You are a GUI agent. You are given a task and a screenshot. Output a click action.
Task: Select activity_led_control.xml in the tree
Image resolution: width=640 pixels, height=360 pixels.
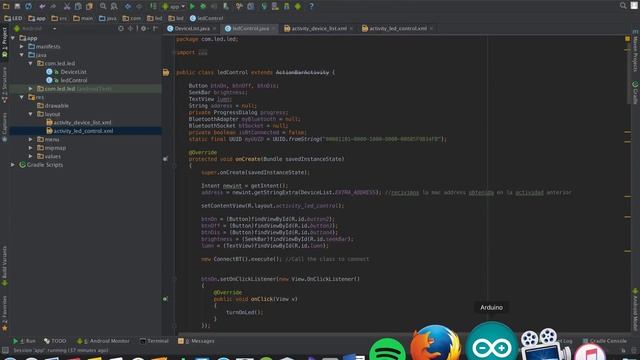tap(80, 131)
